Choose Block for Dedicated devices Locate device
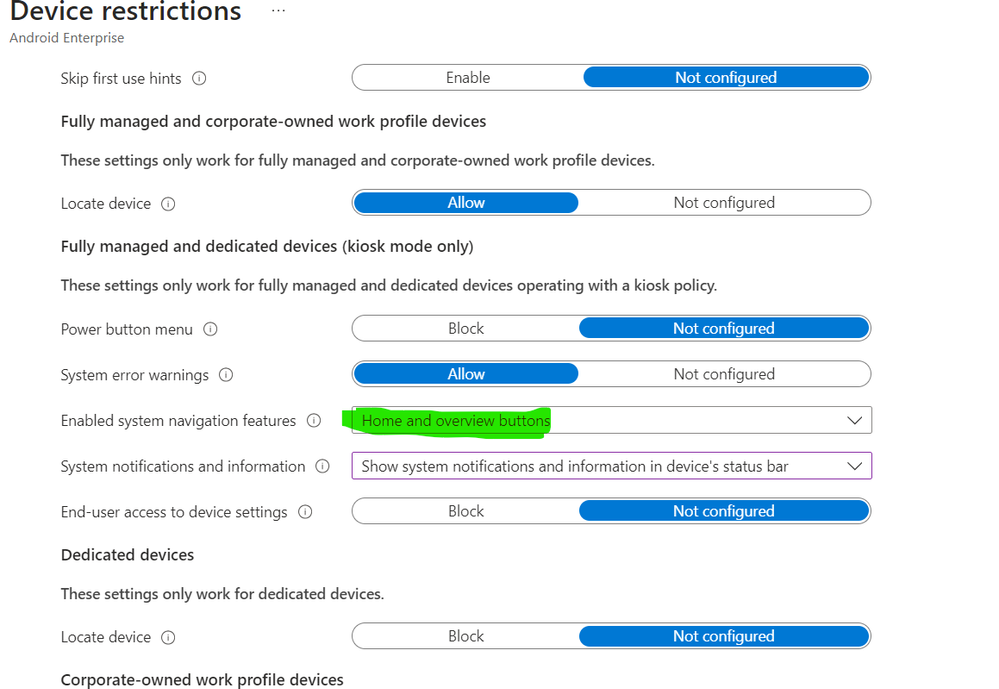Viewport: 999px width, 689px height. (466, 636)
